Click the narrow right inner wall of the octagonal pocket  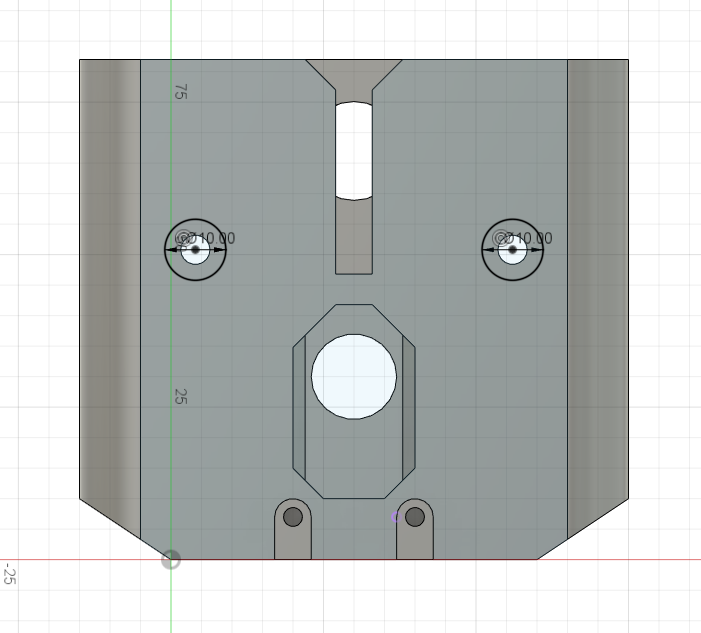click(x=409, y=408)
